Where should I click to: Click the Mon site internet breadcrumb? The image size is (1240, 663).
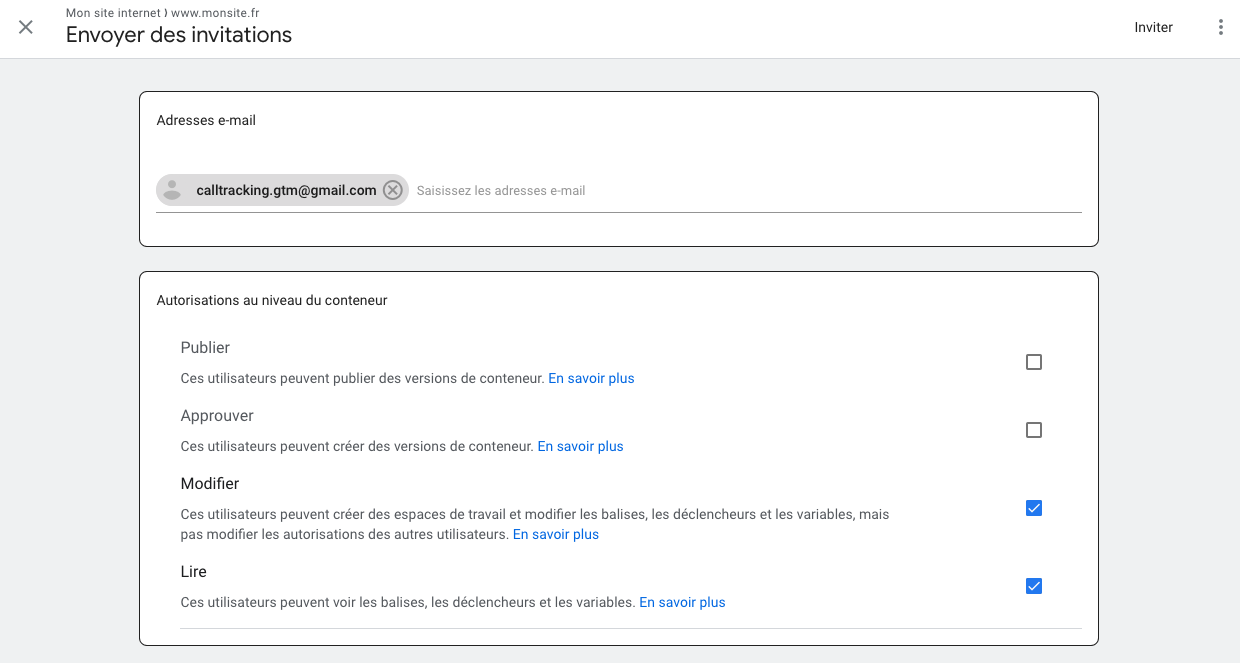click(113, 13)
